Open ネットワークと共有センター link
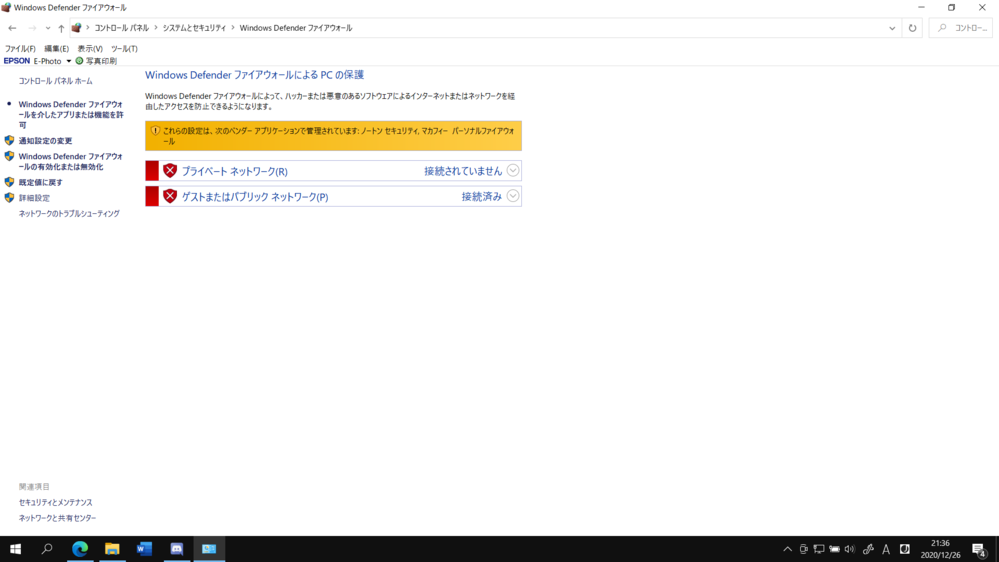Viewport: 999px width, 562px height. 57,518
